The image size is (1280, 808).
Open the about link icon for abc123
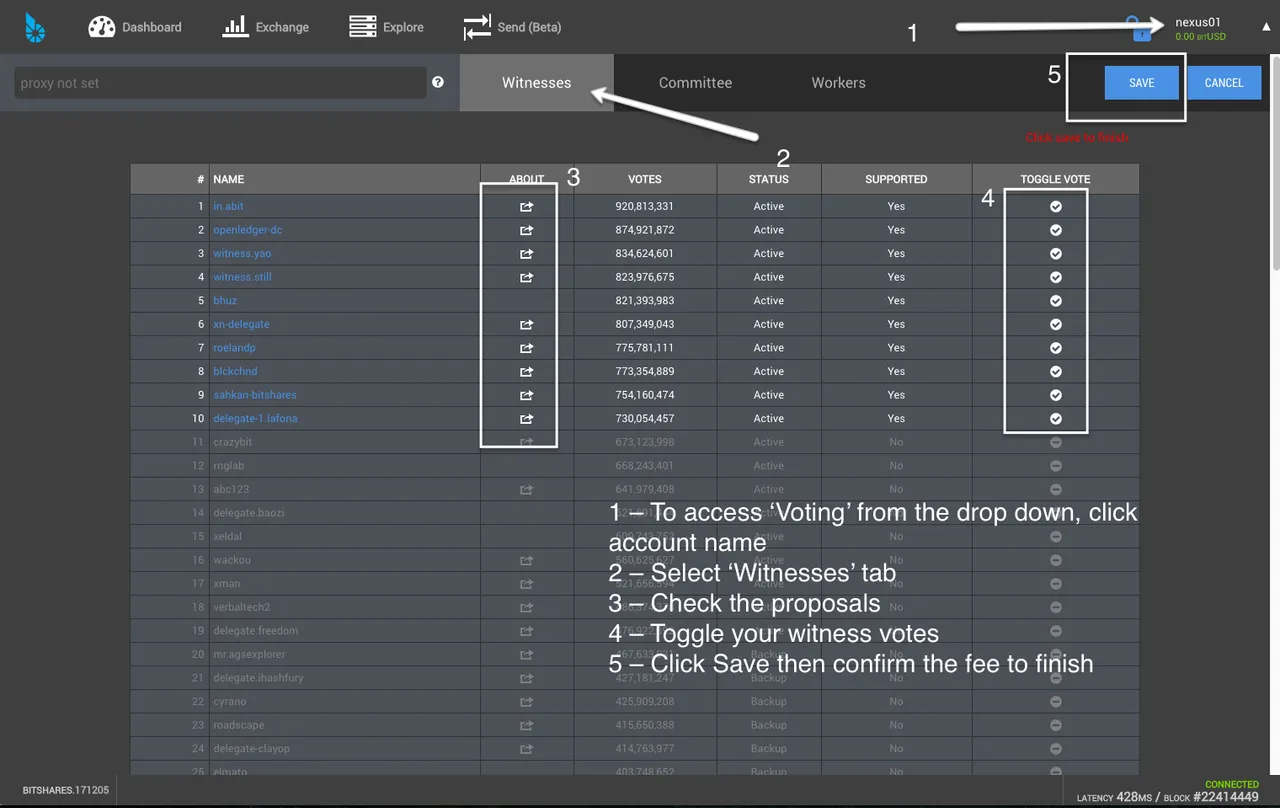[527, 490]
